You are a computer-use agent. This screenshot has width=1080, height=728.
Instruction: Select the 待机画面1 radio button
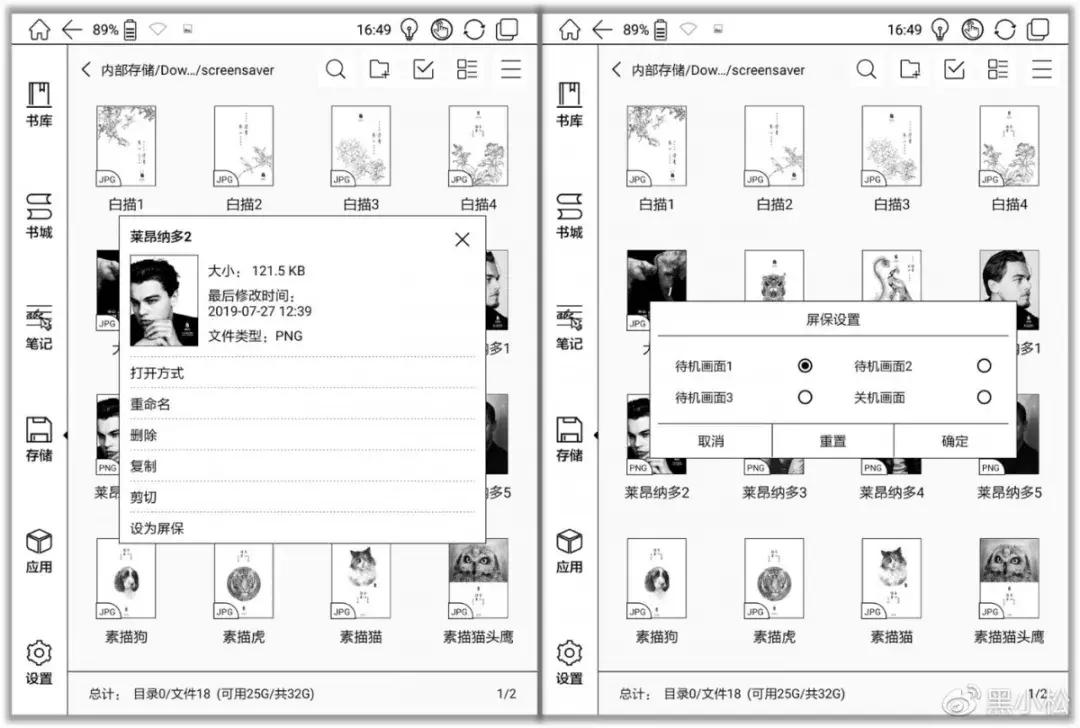coord(806,366)
